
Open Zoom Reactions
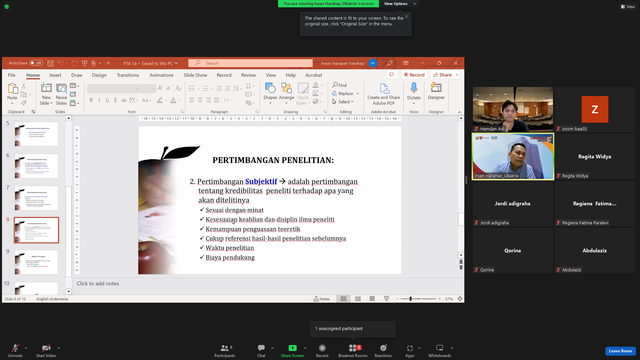[383, 351]
